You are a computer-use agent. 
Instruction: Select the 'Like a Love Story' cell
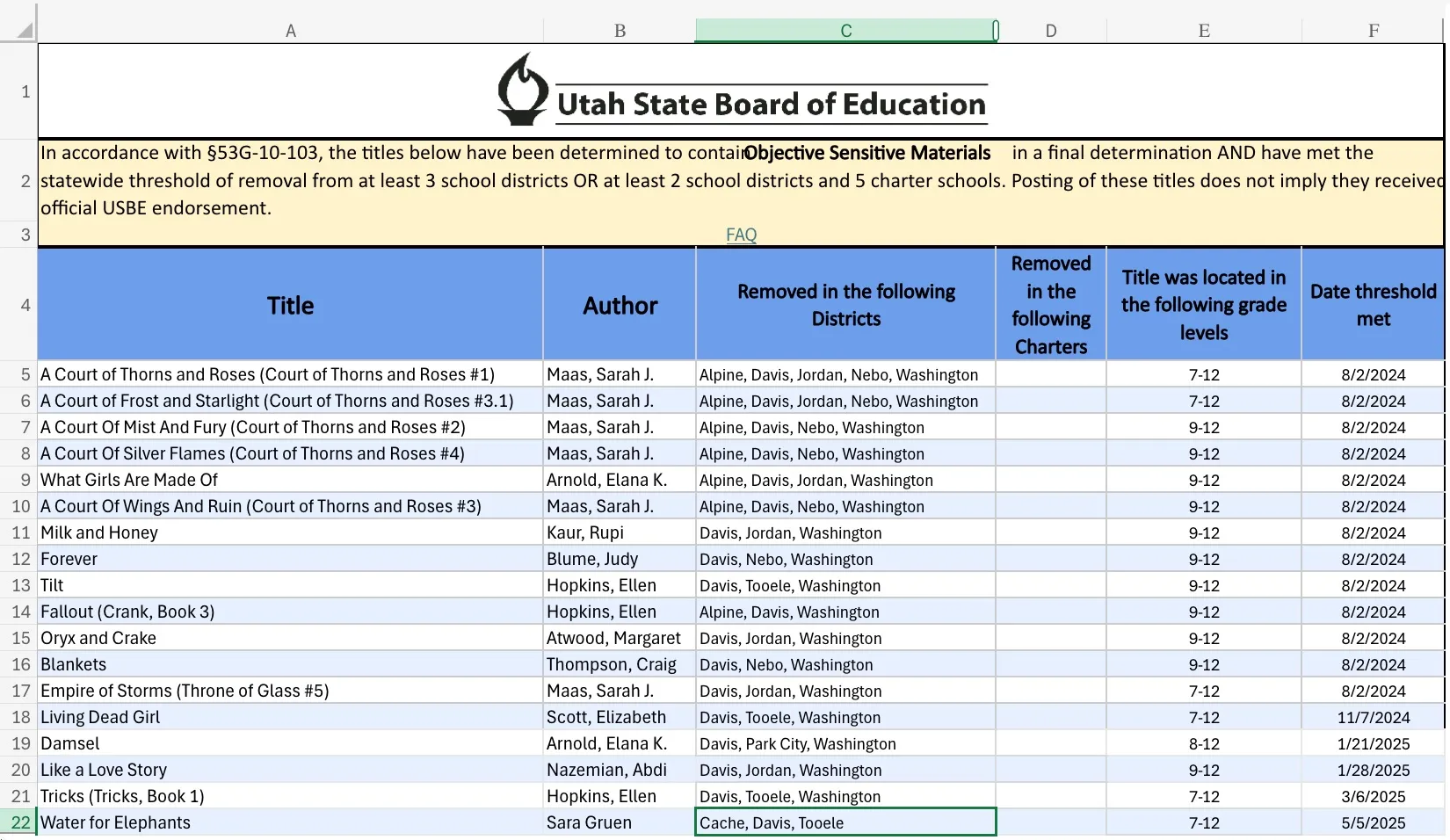click(x=291, y=770)
